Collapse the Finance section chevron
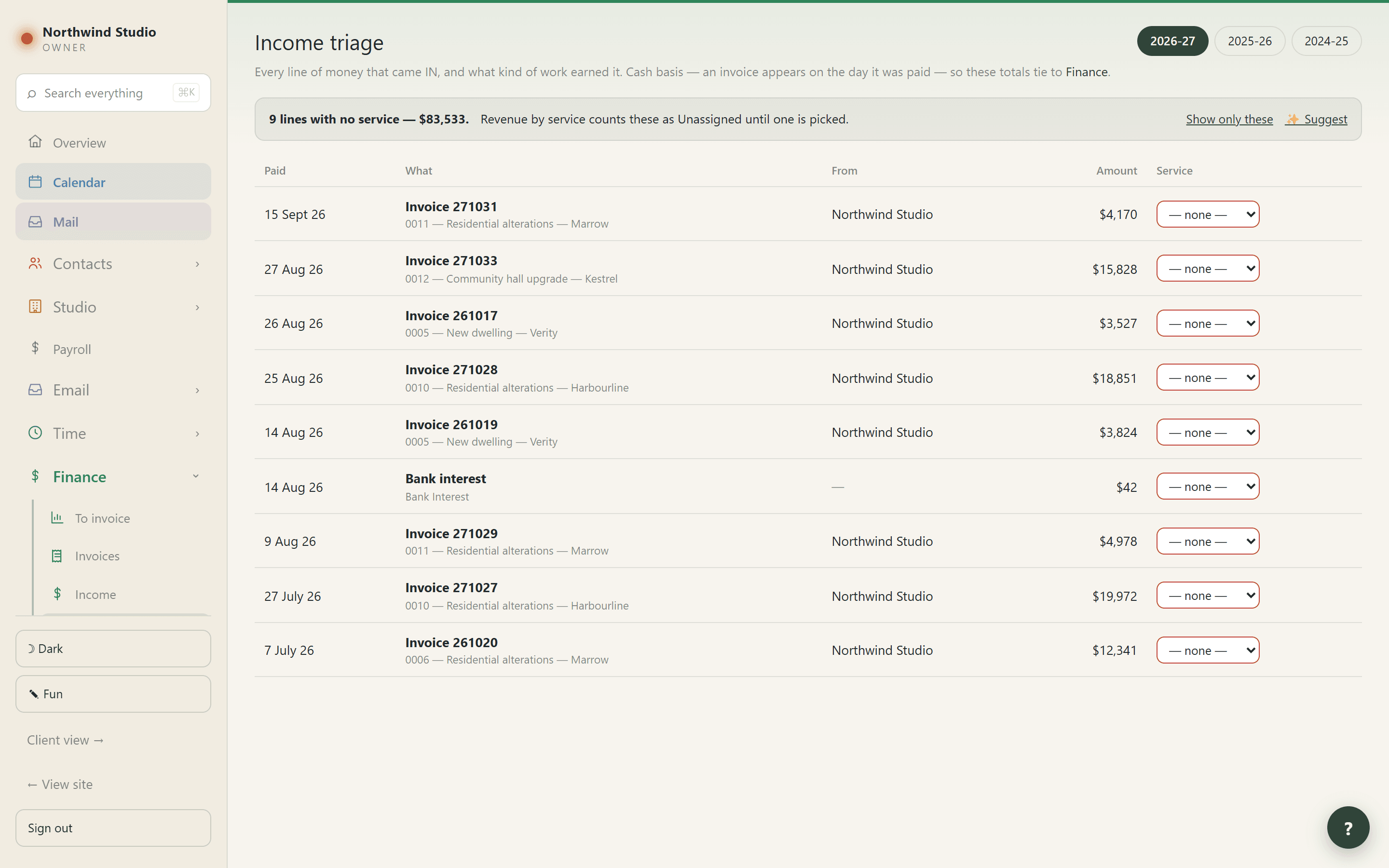This screenshot has height=868, width=1389. [196, 476]
